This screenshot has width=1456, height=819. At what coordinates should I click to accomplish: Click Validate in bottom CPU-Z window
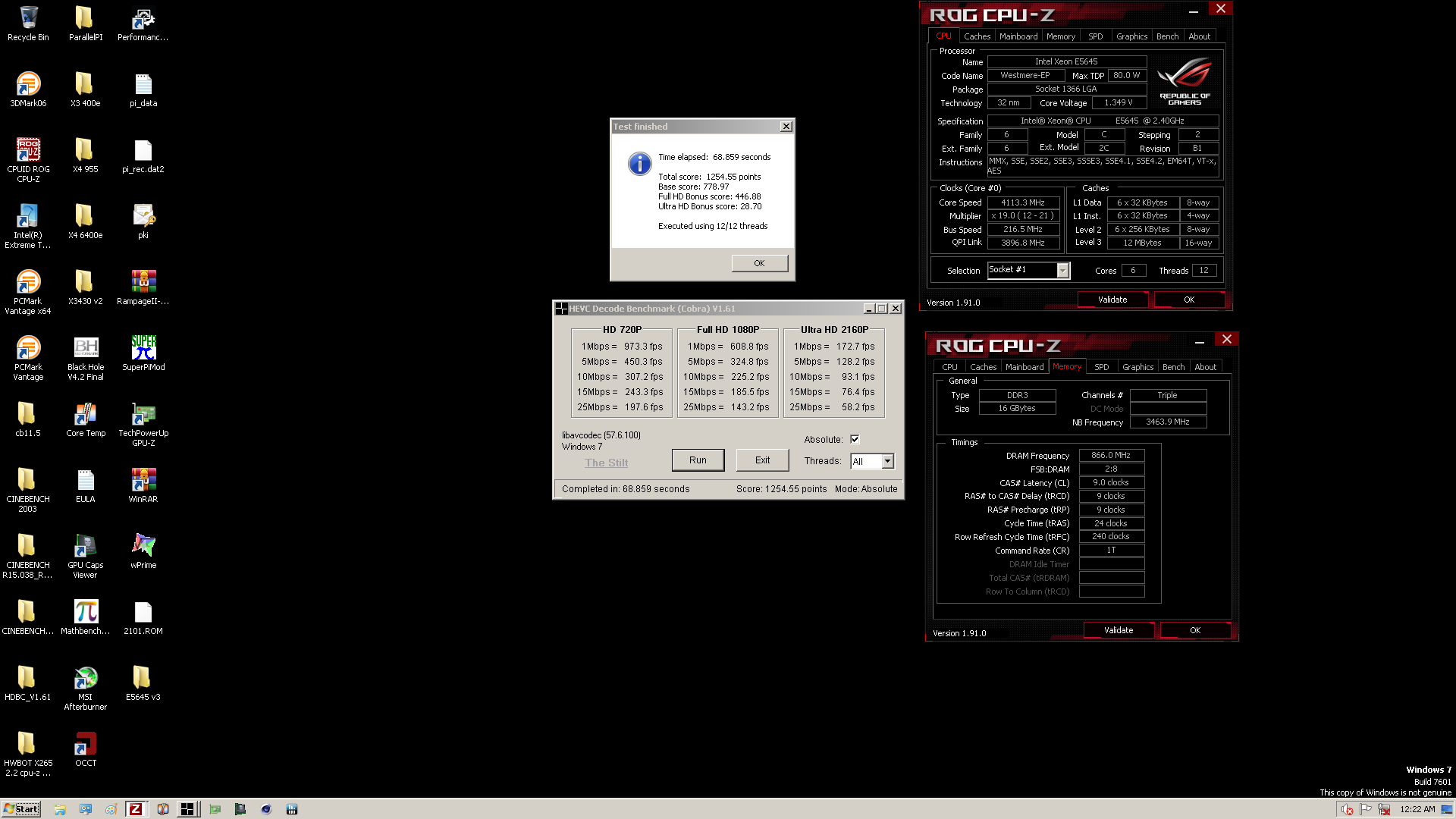[x=1119, y=630]
